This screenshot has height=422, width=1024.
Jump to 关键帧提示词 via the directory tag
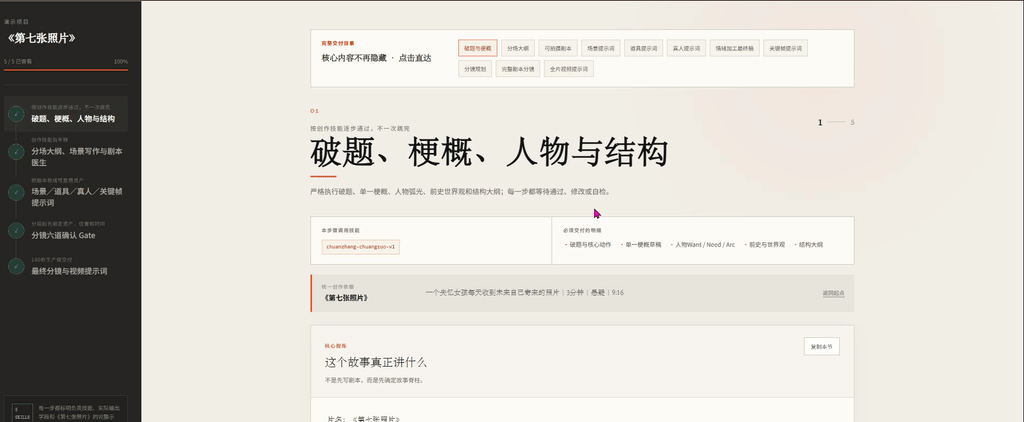(x=786, y=48)
